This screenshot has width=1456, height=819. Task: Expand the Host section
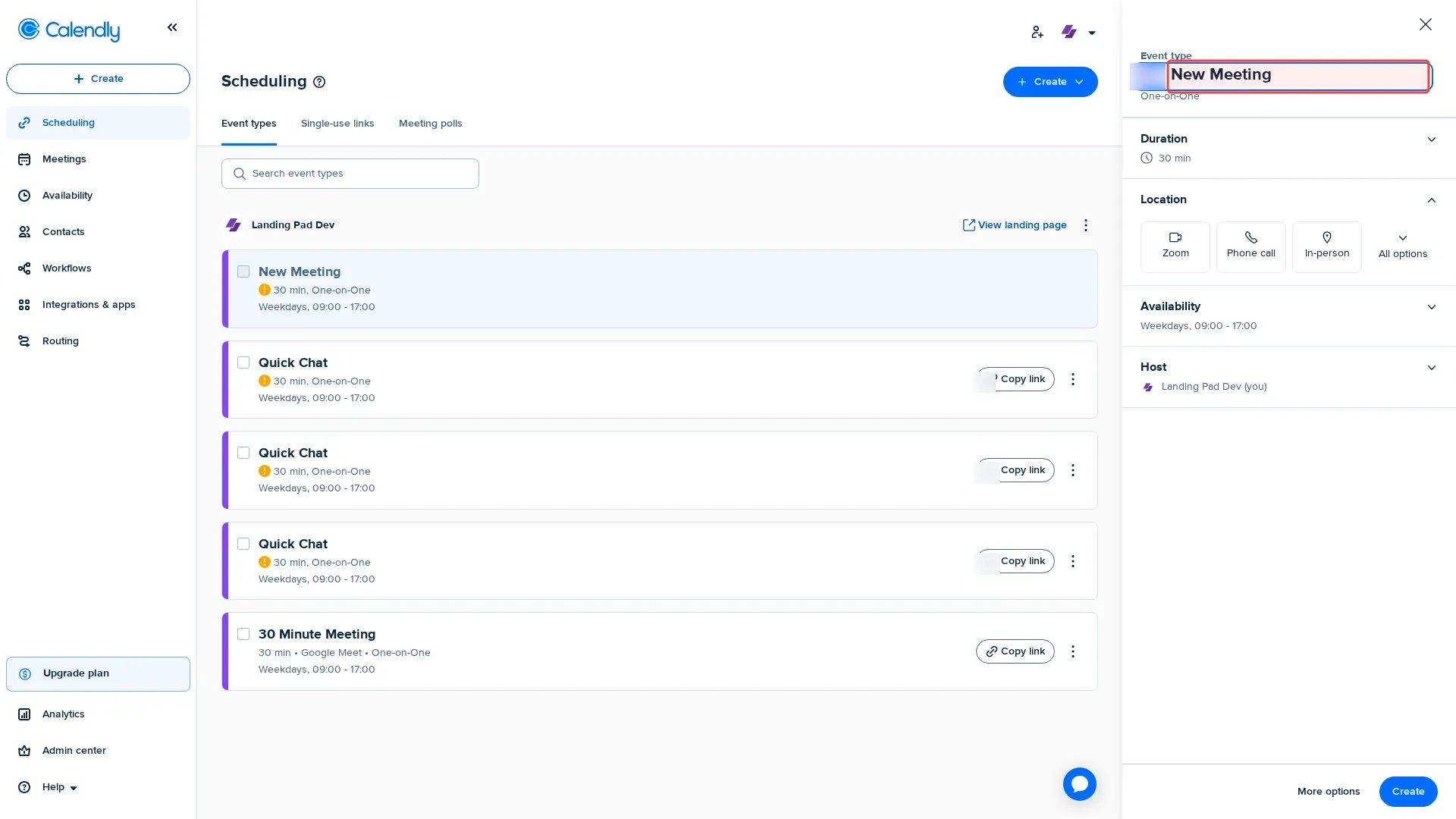(1431, 367)
